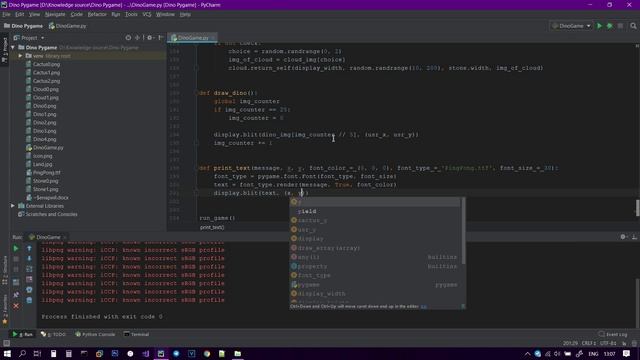The image size is (640, 360).
Task: Click the editor vertical scrollbar
Action: tap(637, 208)
